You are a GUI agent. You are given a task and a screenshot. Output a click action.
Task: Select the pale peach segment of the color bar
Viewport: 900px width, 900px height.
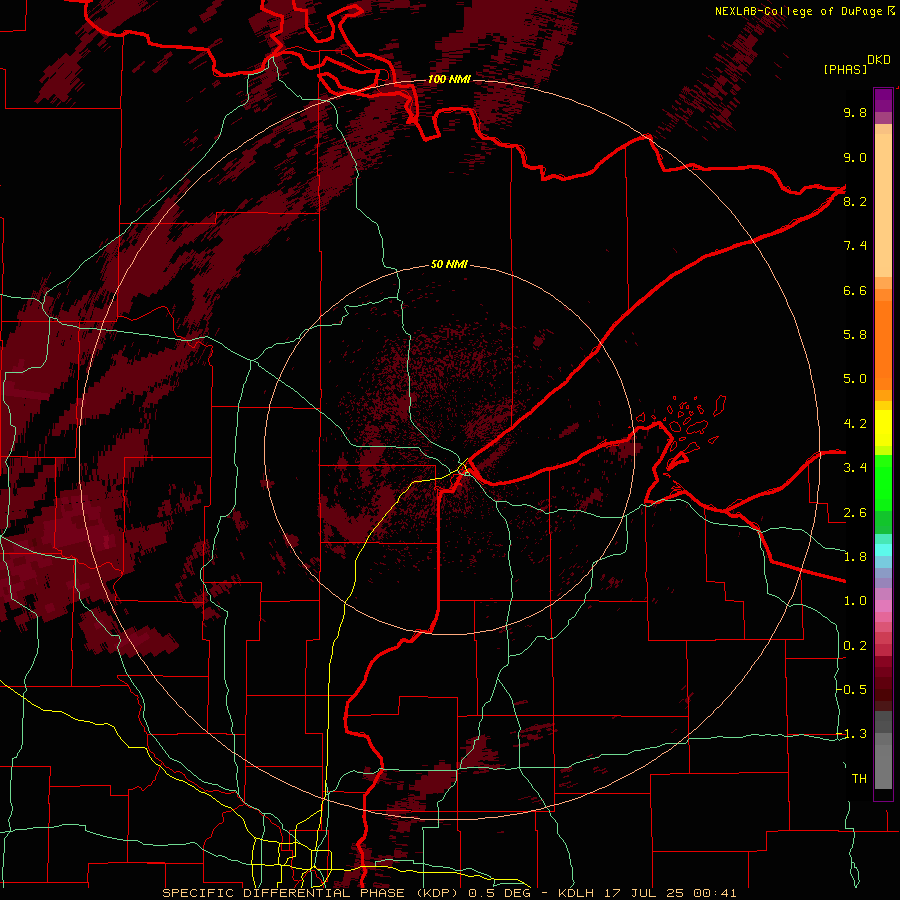tap(883, 205)
